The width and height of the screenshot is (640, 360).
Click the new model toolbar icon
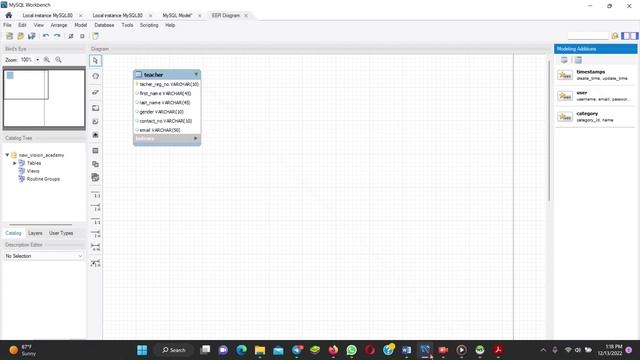tap(9, 36)
